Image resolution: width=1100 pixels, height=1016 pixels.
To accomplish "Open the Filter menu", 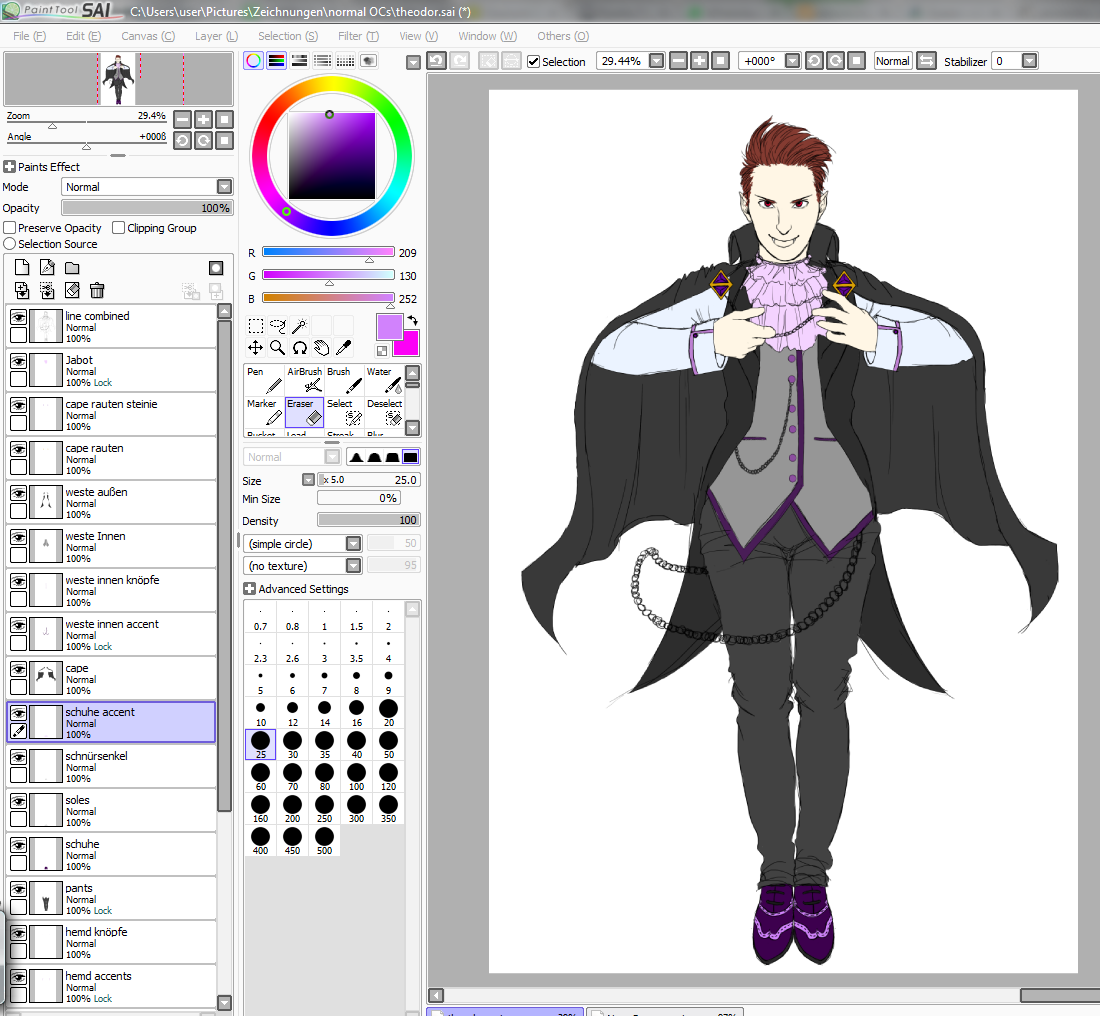I will (357, 36).
